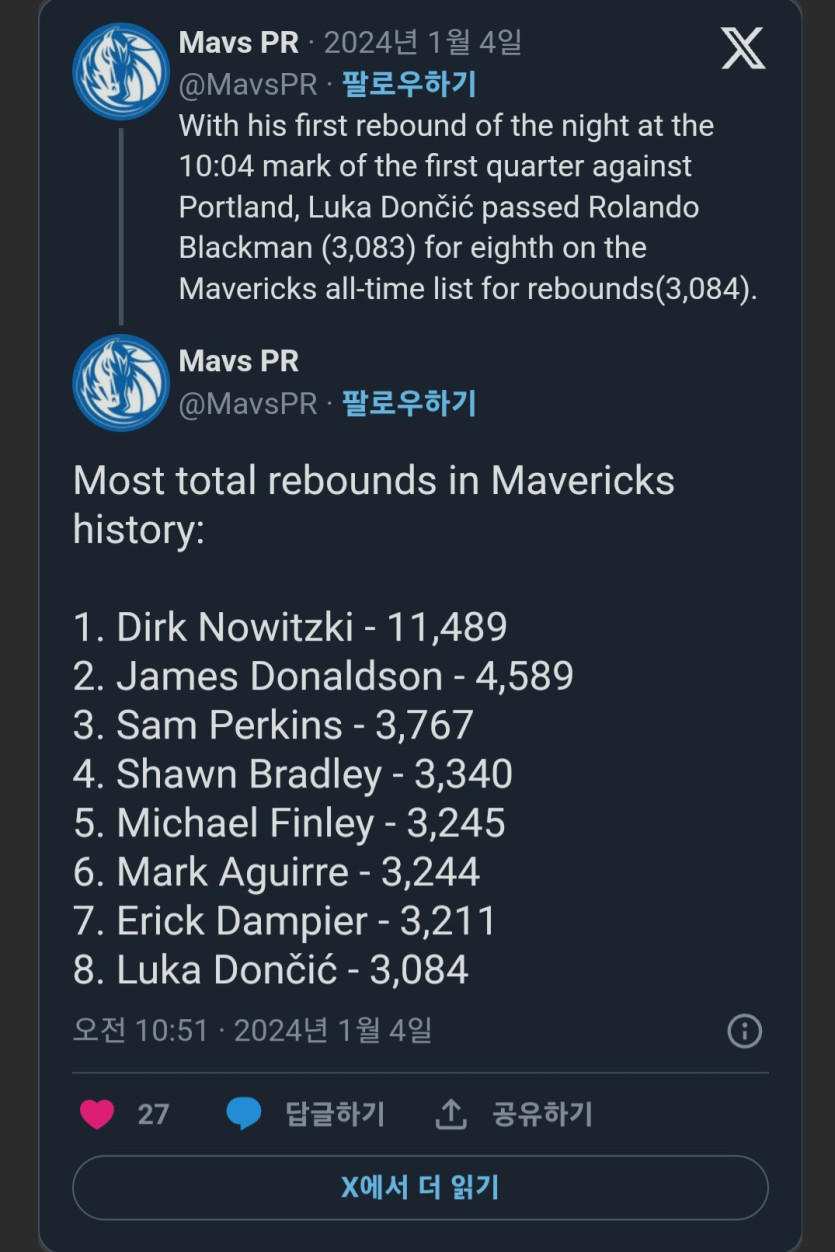Click the top Mavs PR avatar
The image size is (835, 1252).
click(x=121, y=72)
